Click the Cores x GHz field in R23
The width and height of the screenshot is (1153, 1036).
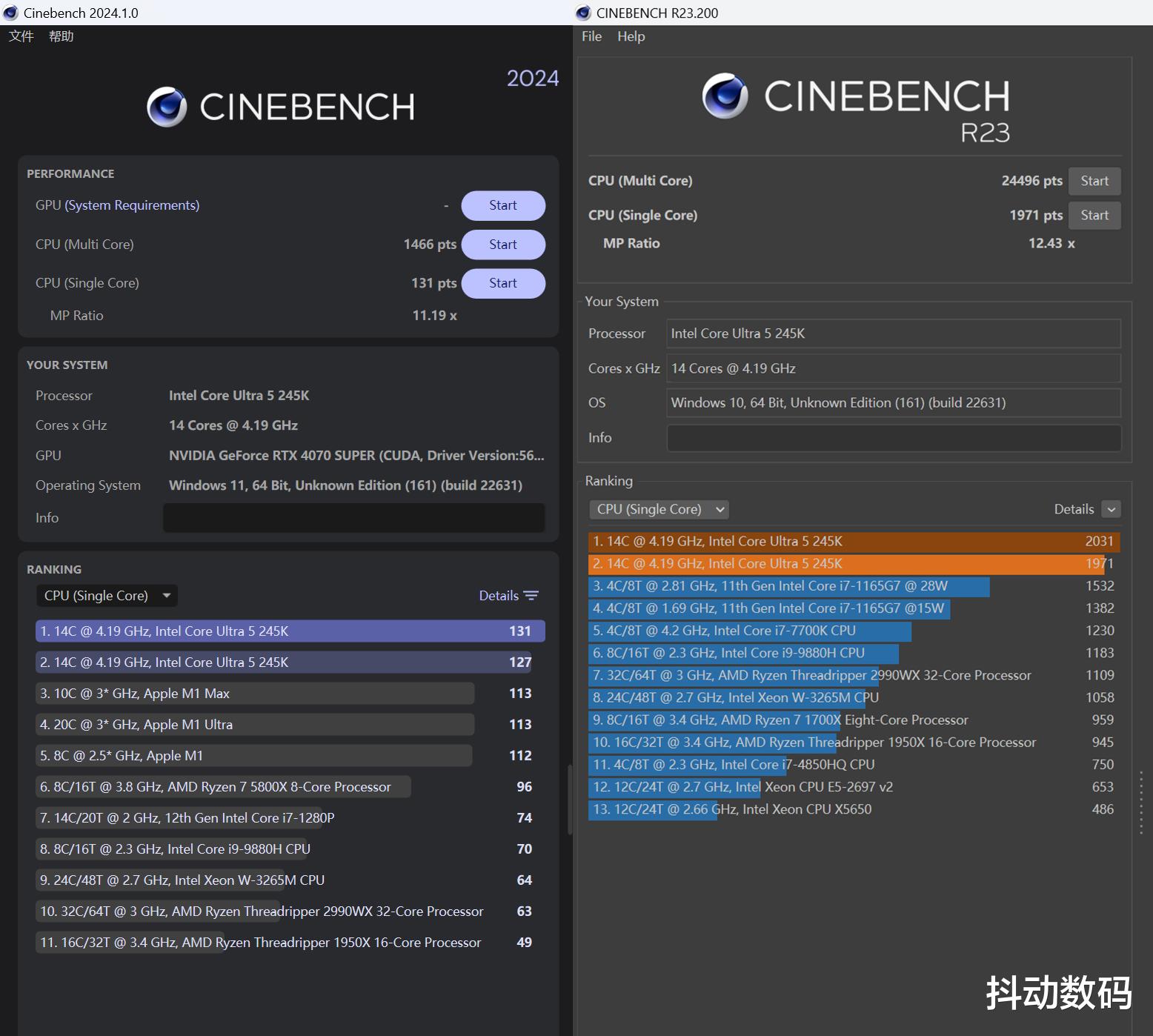[894, 368]
